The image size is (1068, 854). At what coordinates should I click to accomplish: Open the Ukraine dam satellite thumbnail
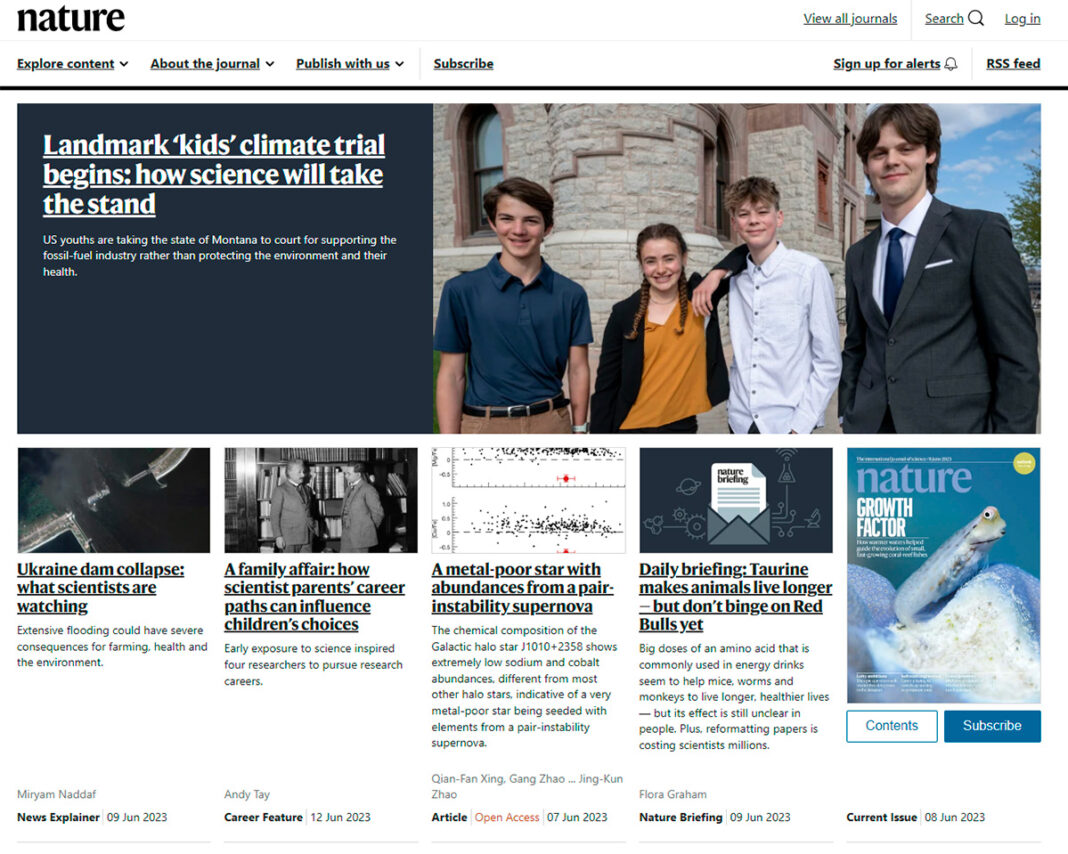tap(114, 500)
